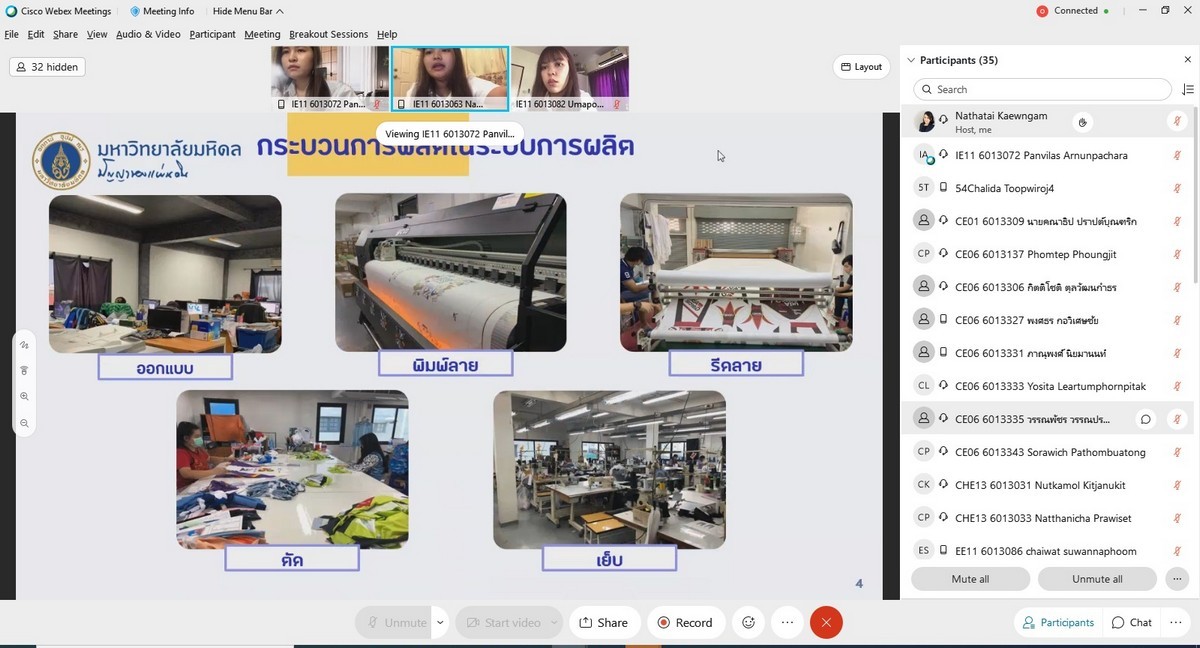The image size is (1200, 648).
Task: Open chat bubble for participant CE06 6013335
Action: click(x=1146, y=419)
